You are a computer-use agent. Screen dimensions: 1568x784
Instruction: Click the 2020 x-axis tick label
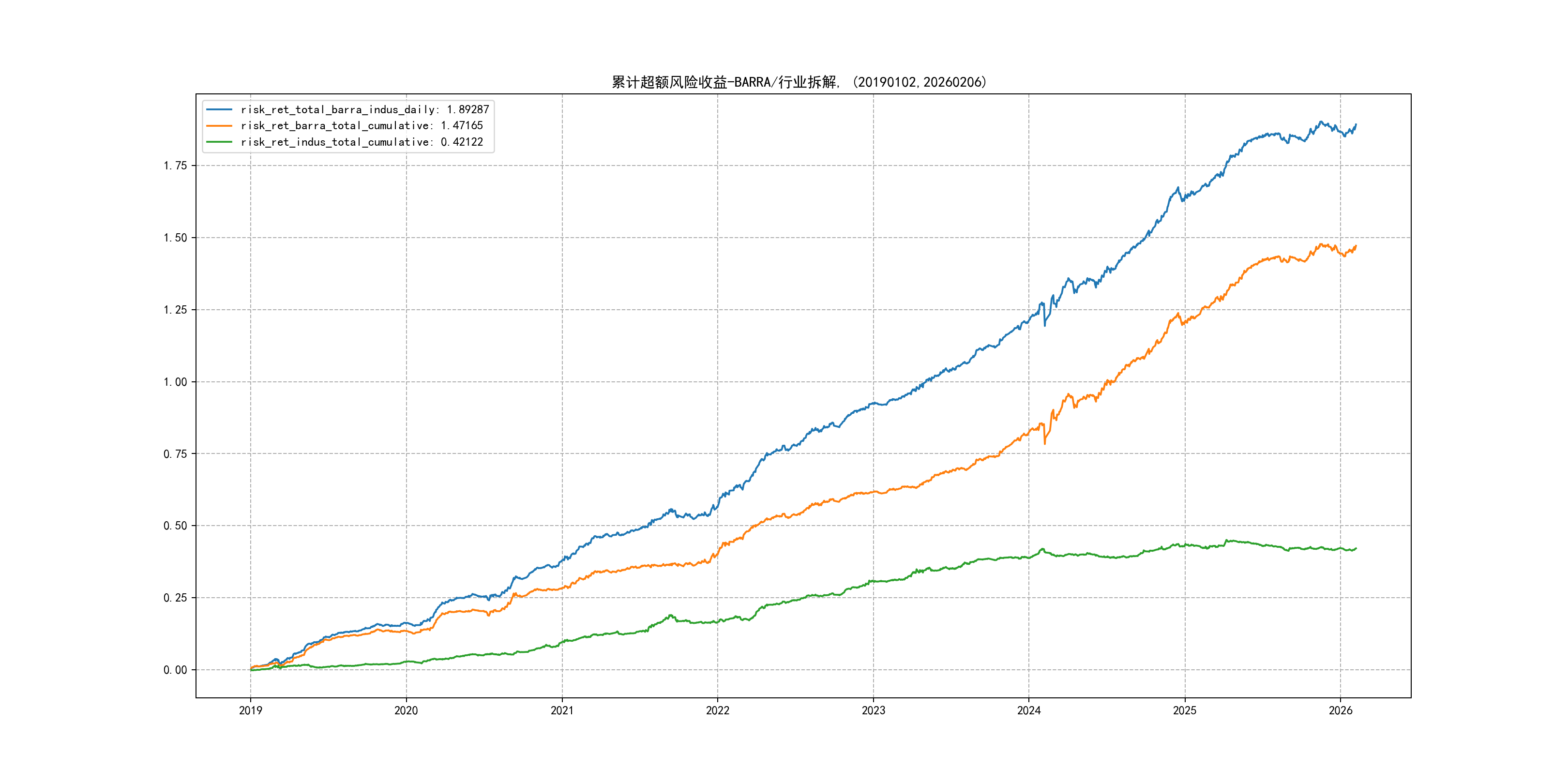pyautogui.click(x=406, y=710)
